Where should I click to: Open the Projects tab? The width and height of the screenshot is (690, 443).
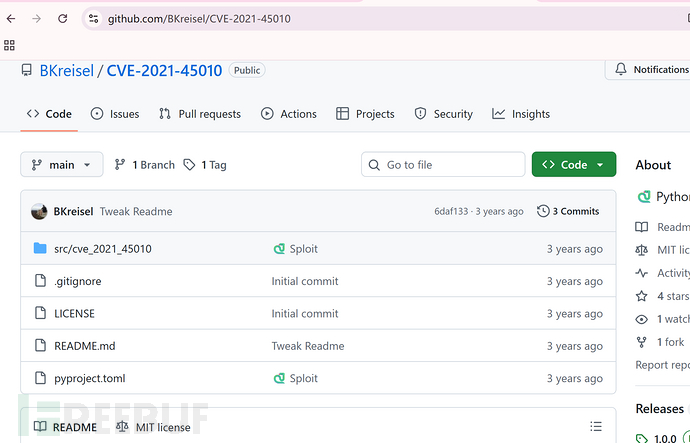point(365,114)
